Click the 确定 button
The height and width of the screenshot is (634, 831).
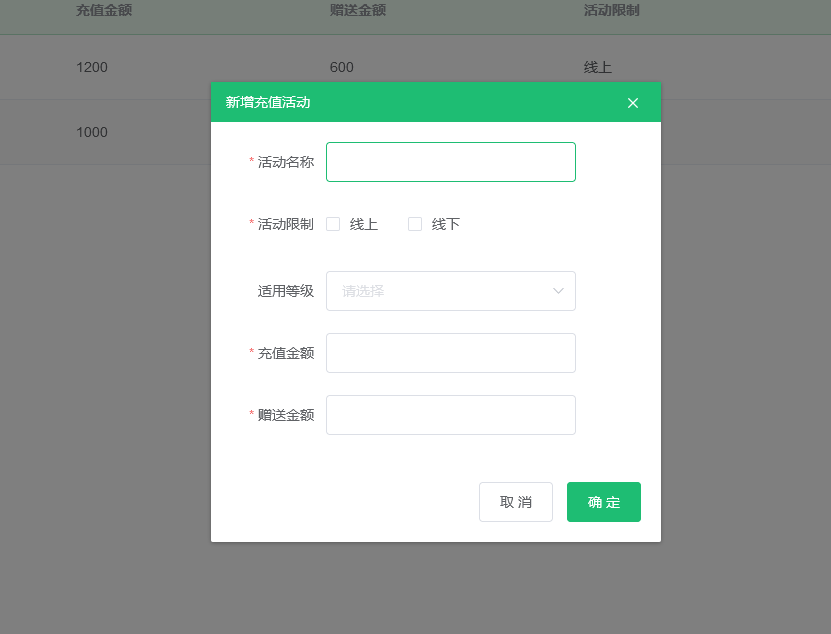(x=603, y=501)
